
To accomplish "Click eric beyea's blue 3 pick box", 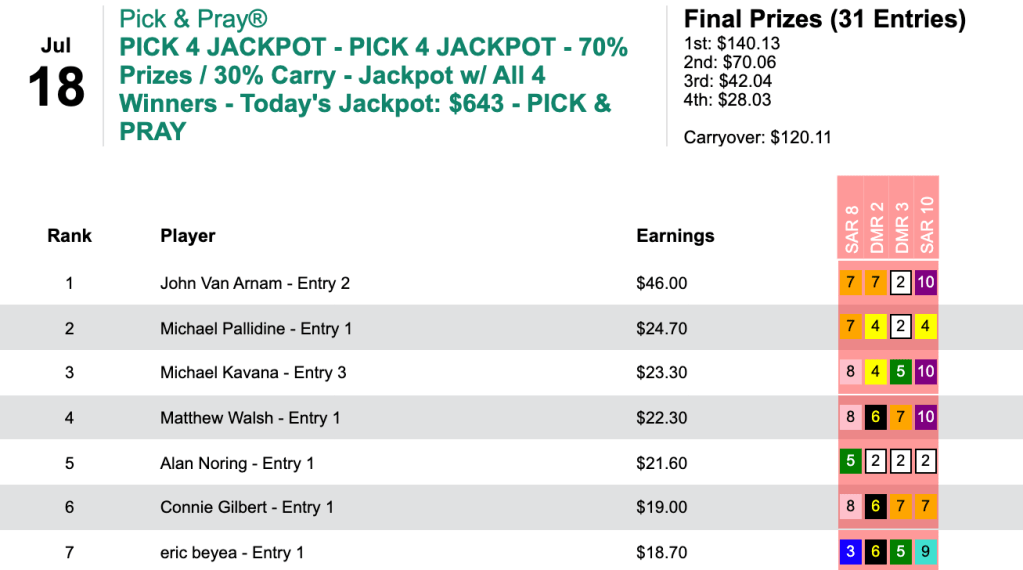I will coord(851,552).
